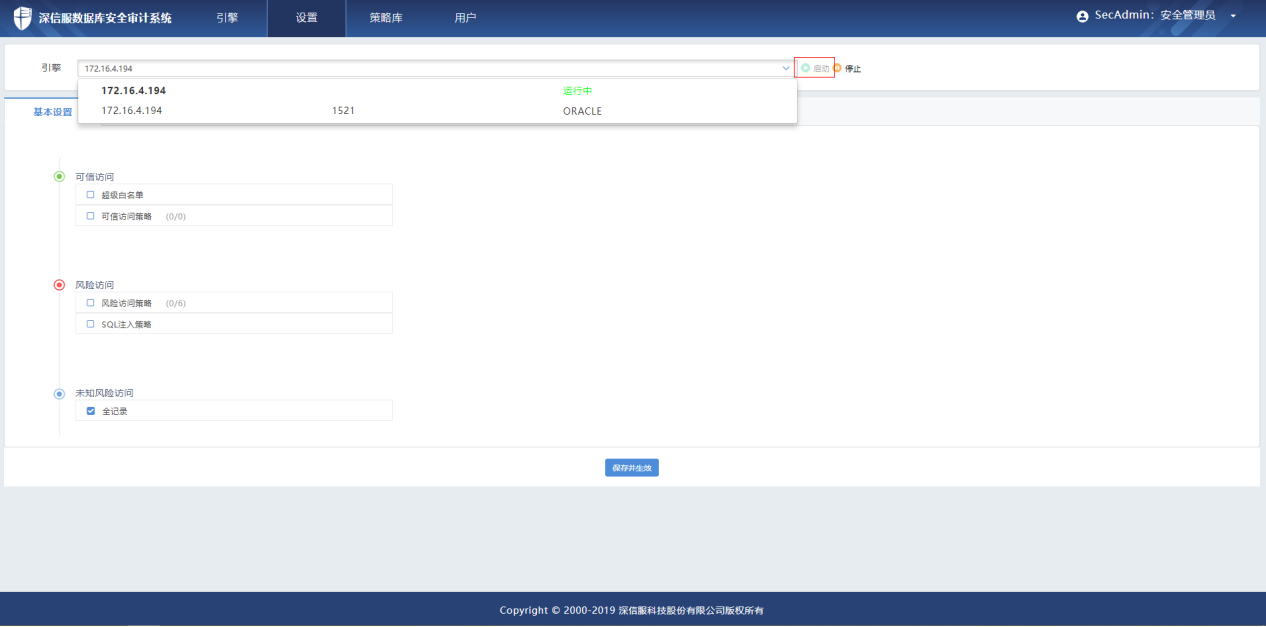Open the 用户 navigation item
The image size is (1266, 627).
click(465, 18)
